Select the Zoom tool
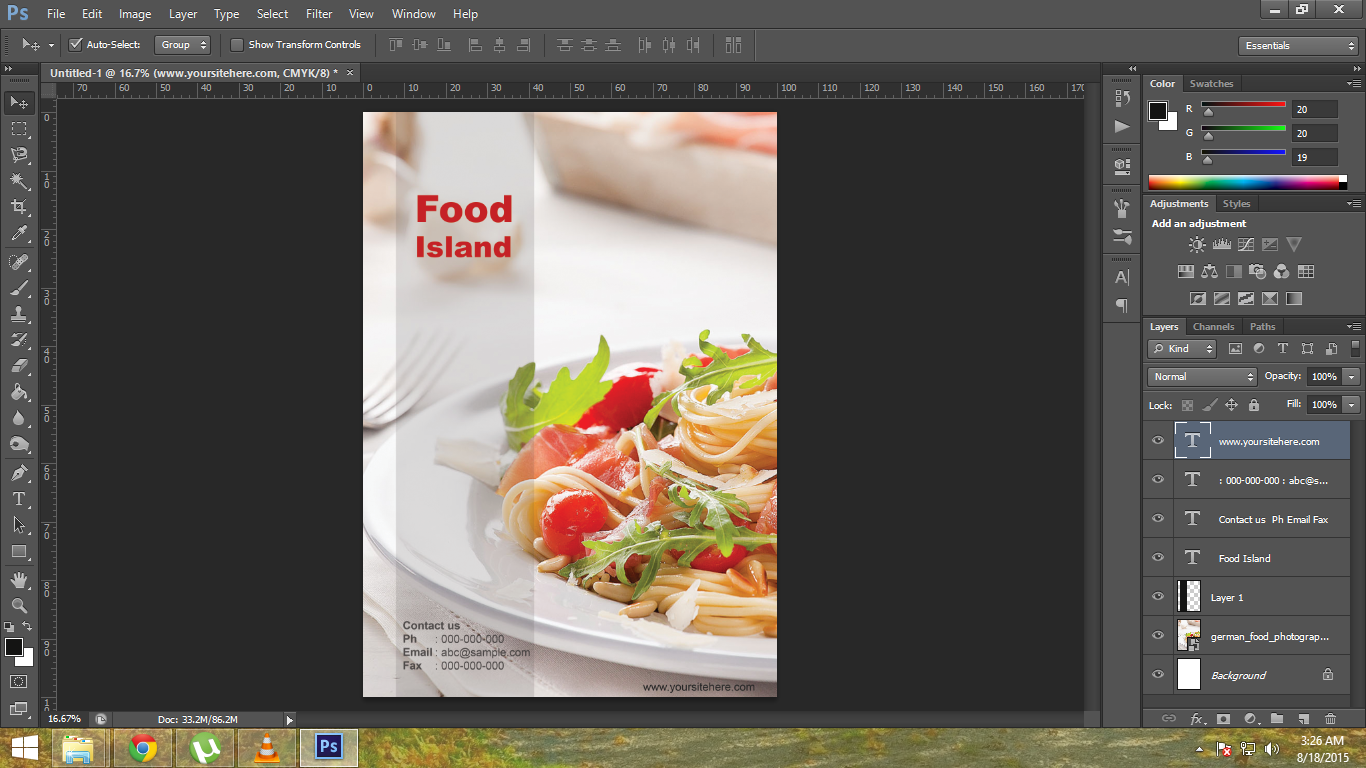 18,605
